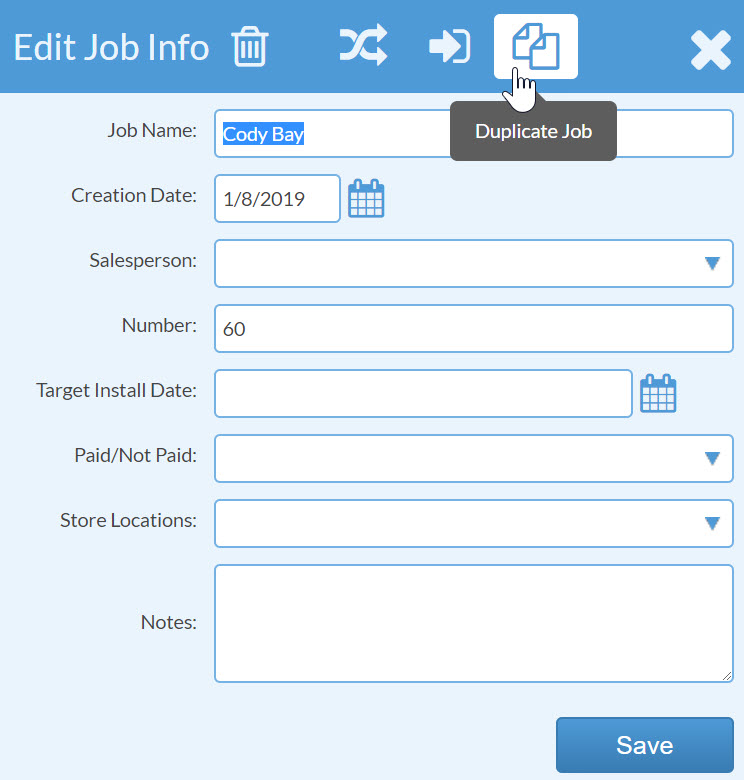Viewport: 744px width, 780px height.
Task: Click the Duplicate Job icon
Action: (x=536, y=46)
